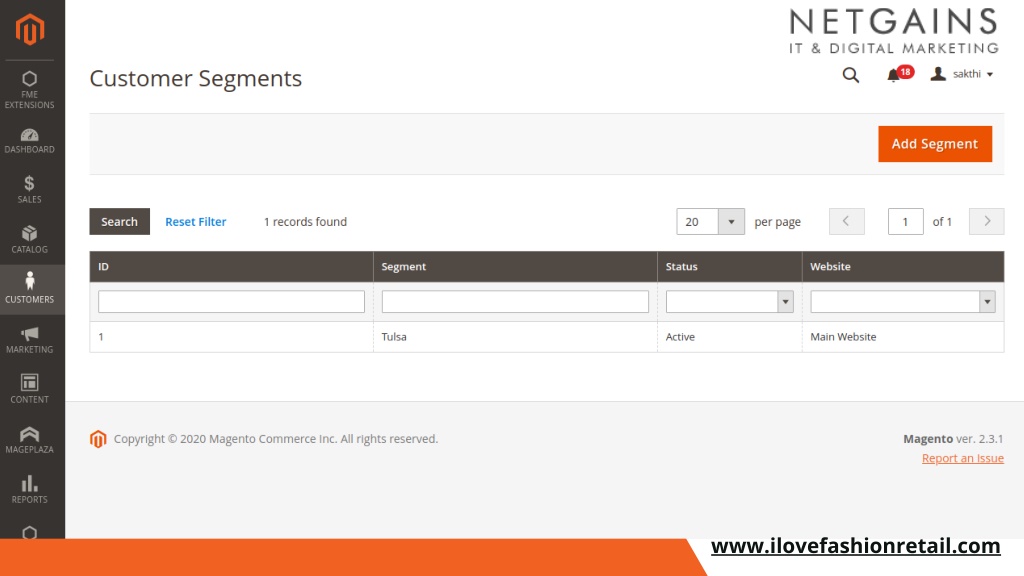
Task: Open the Catalog menu
Action: click(29, 240)
